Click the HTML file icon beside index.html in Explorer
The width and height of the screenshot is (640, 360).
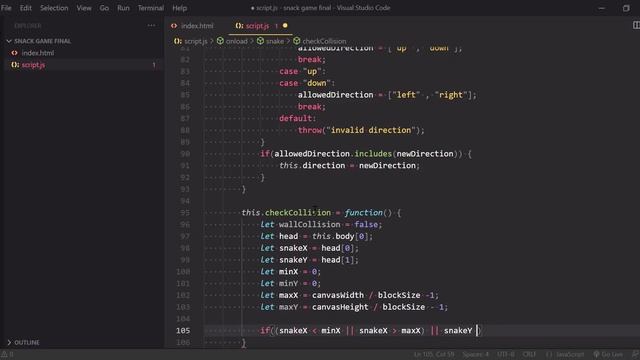(15, 53)
